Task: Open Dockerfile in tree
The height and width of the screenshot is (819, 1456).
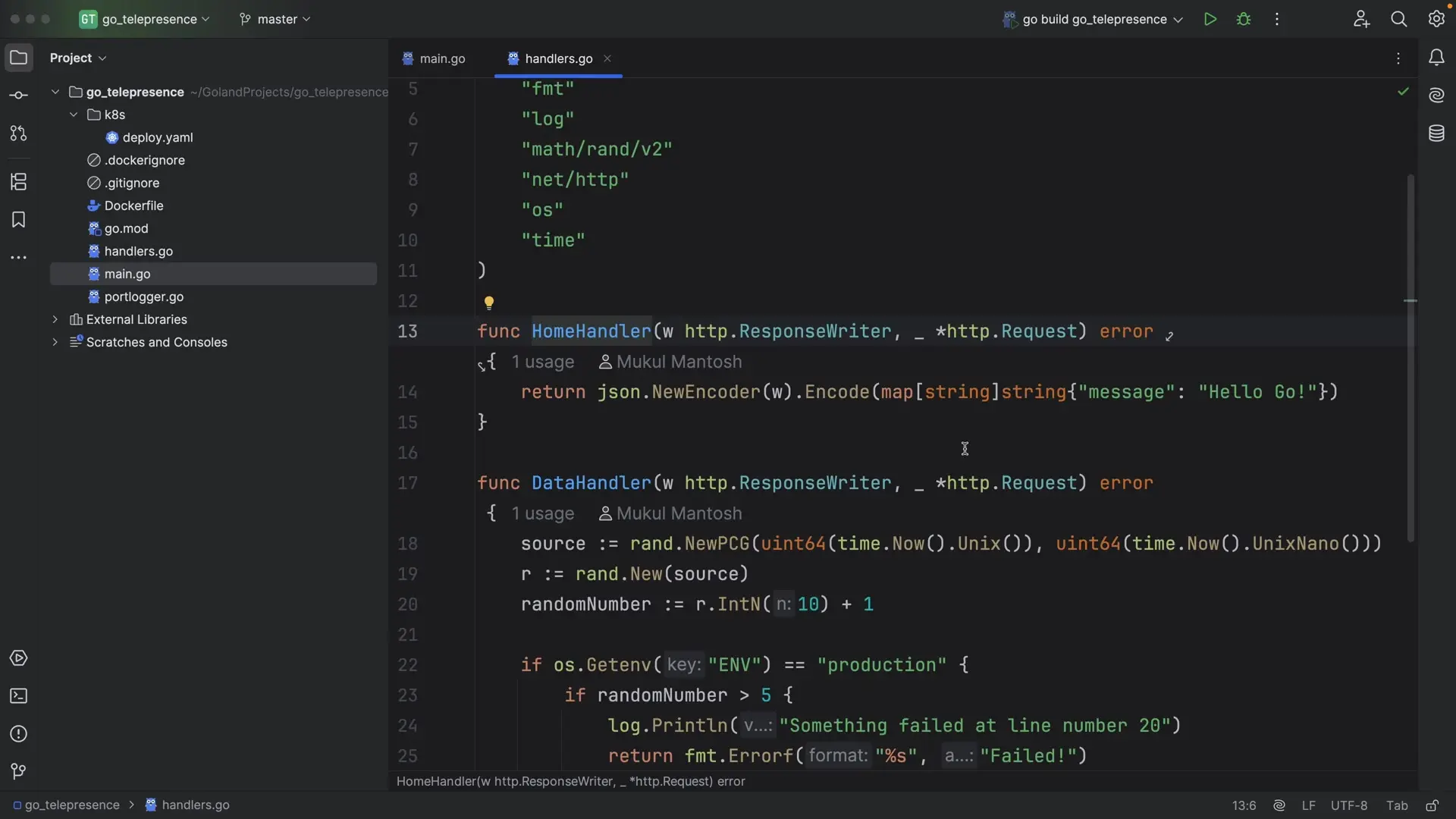Action: [x=133, y=206]
